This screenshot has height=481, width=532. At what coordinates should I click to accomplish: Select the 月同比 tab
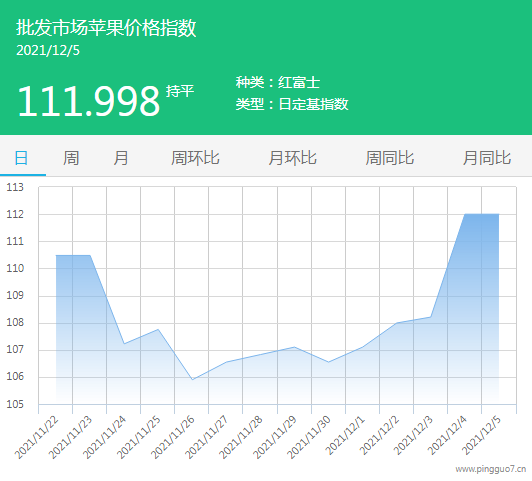click(487, 158)
